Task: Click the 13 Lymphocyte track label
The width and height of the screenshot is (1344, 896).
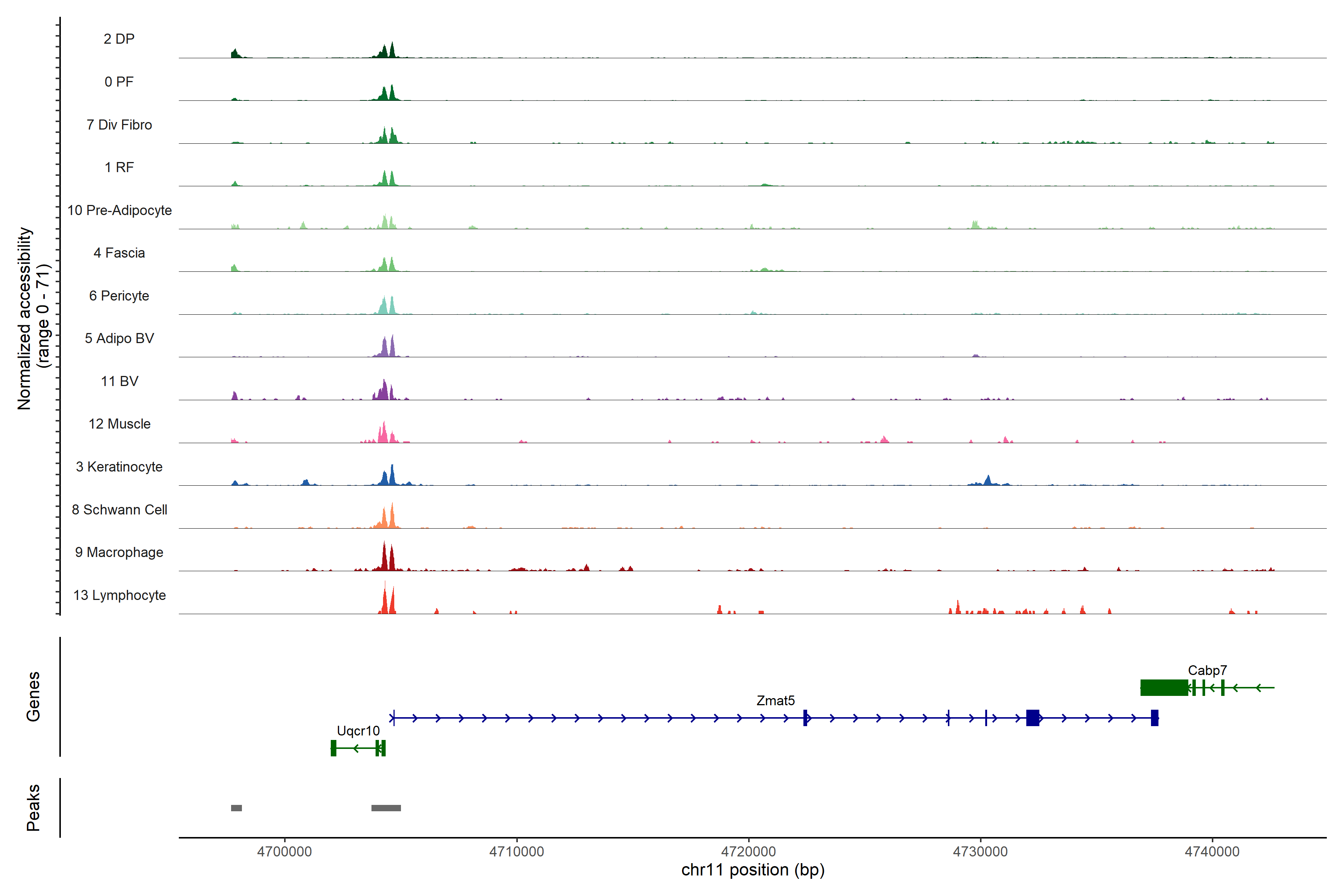Action: tap(119, 595)
